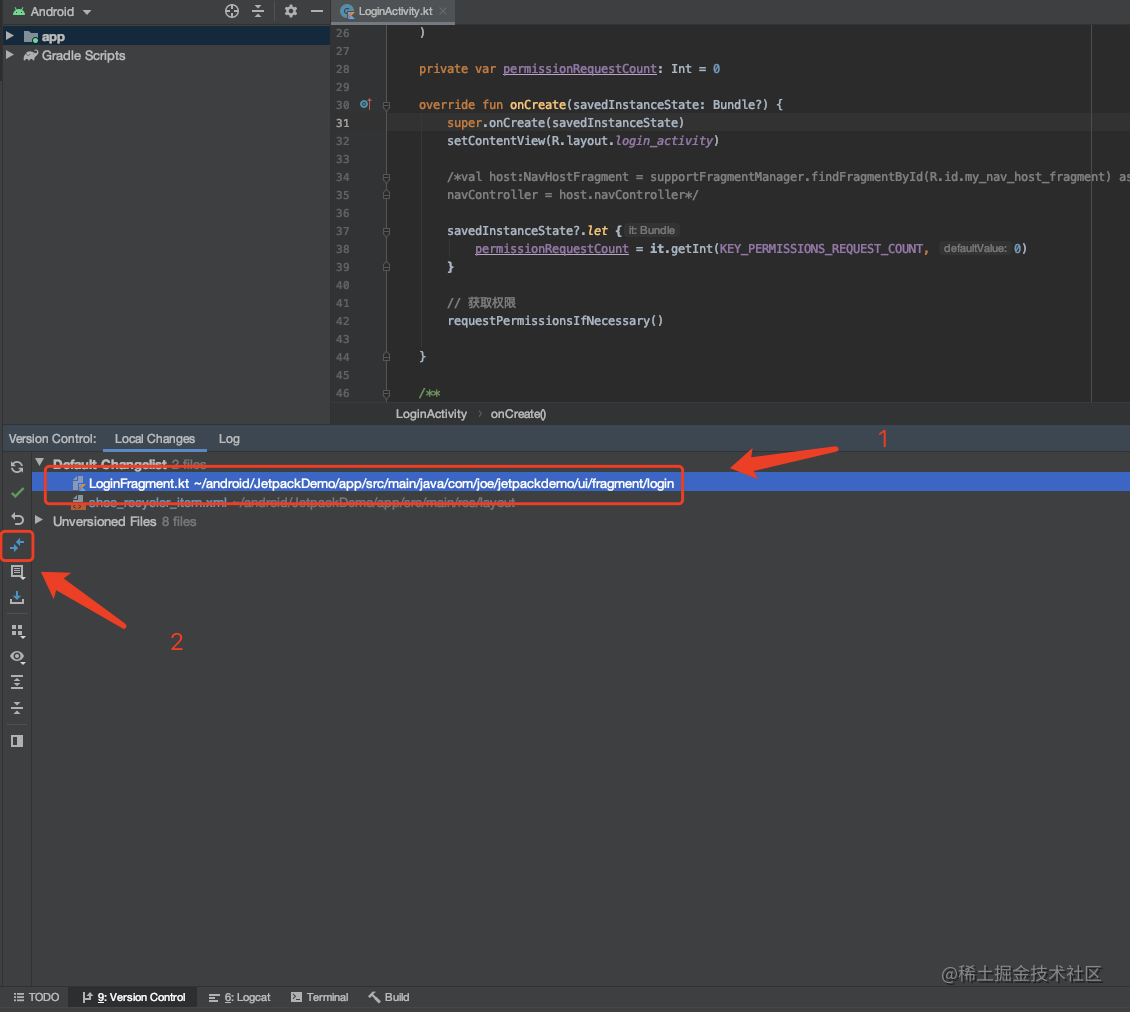Open the Build tool window
Viewport: 1130px width, 1012px height.
389,998
